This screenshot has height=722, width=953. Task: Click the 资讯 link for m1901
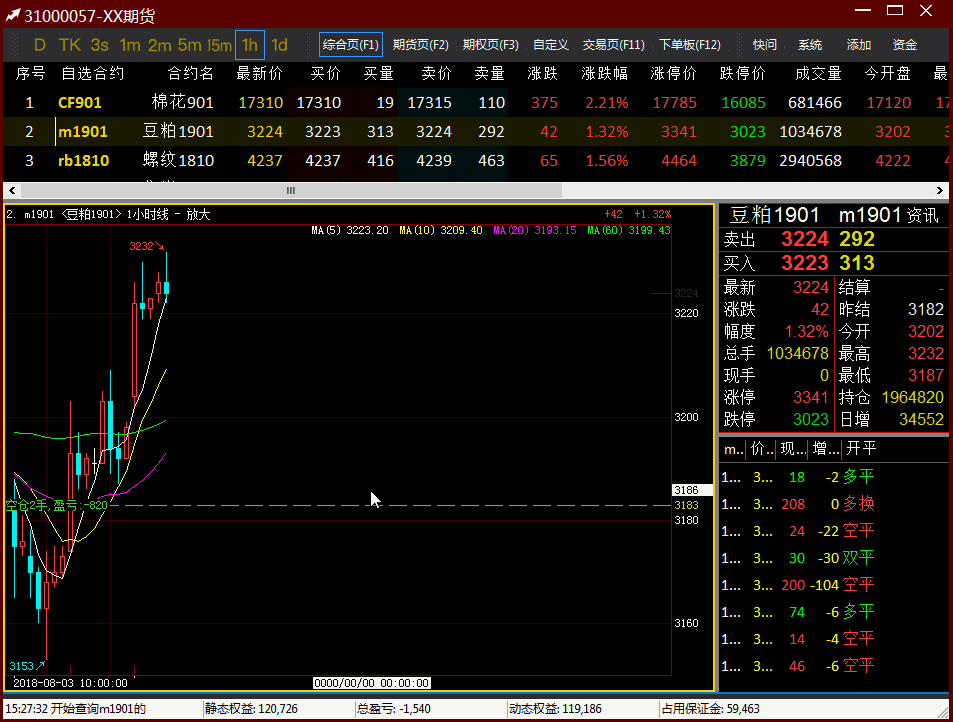pos(922,216)
